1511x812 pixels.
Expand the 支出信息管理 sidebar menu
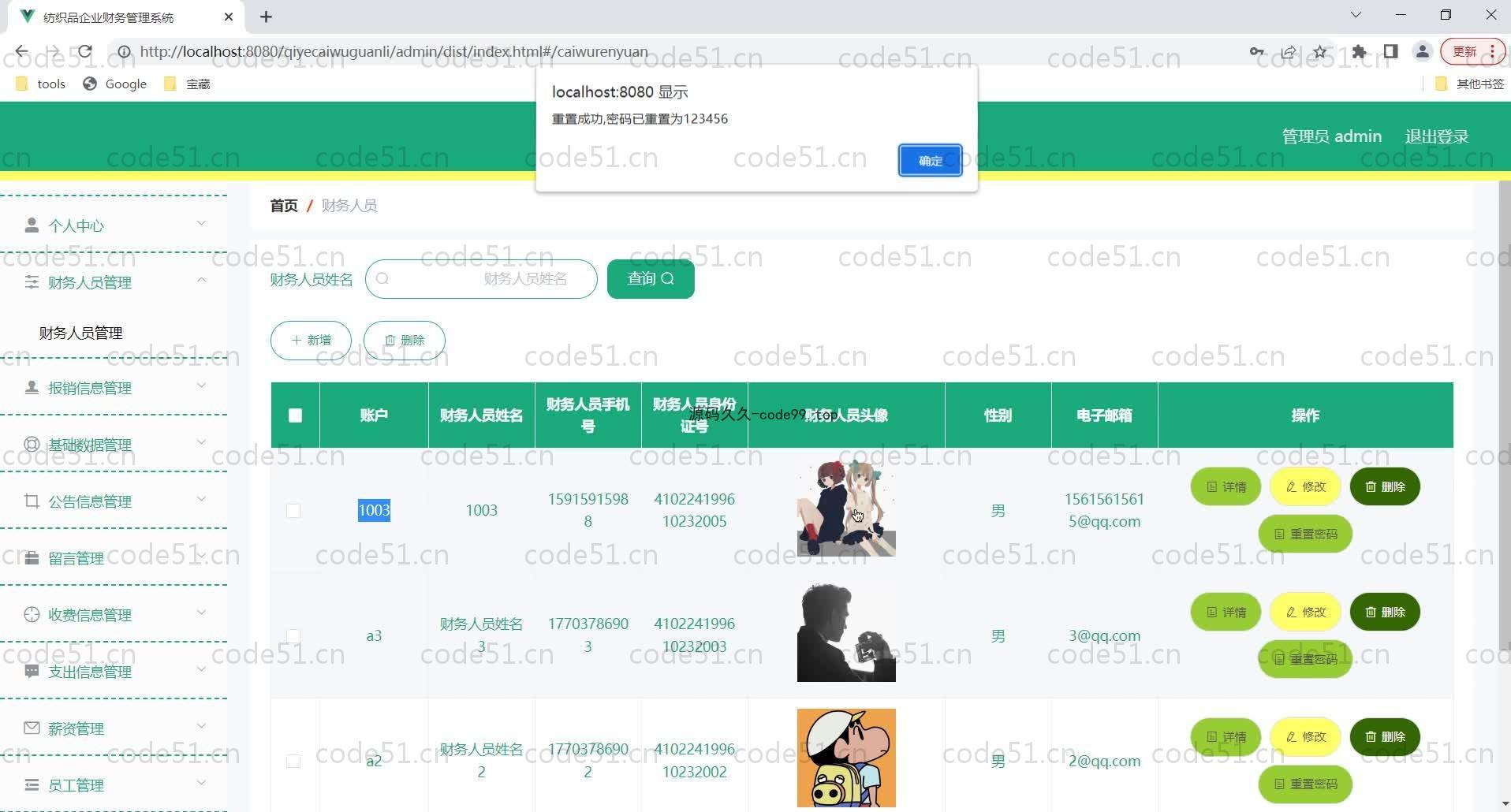tap(114, 672)
